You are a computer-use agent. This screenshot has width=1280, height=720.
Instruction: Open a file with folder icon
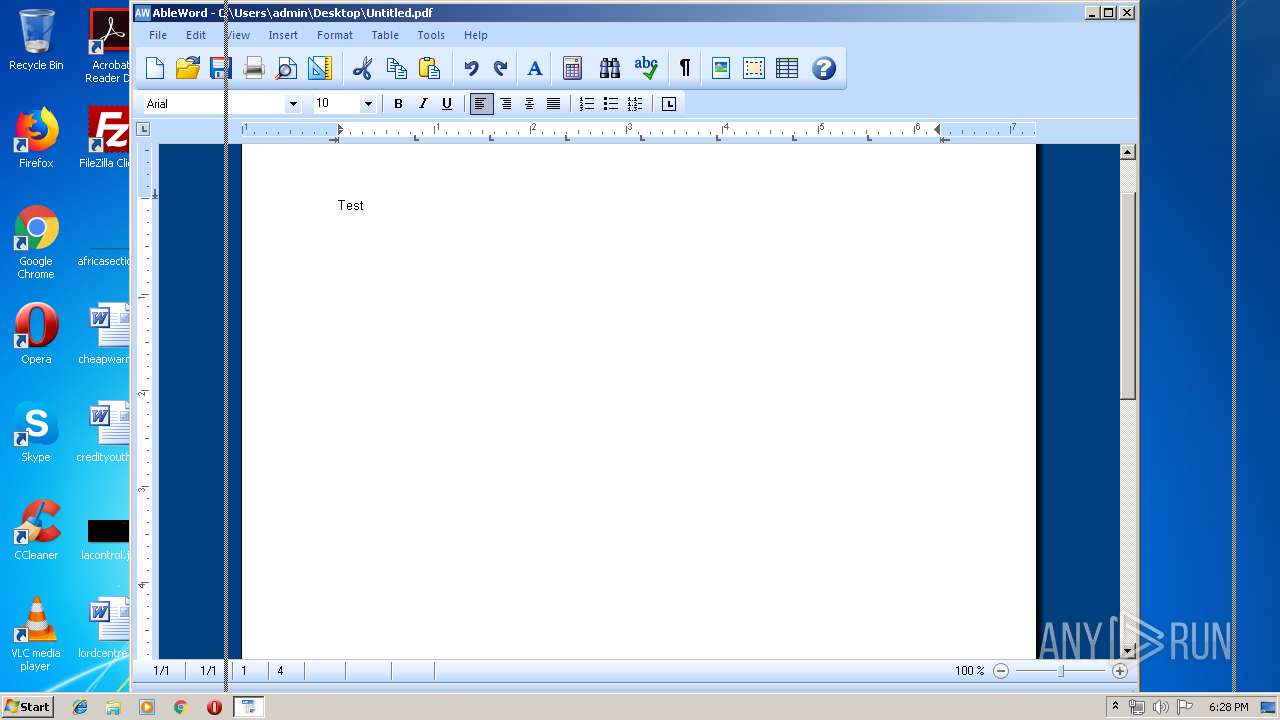point(187,68)
